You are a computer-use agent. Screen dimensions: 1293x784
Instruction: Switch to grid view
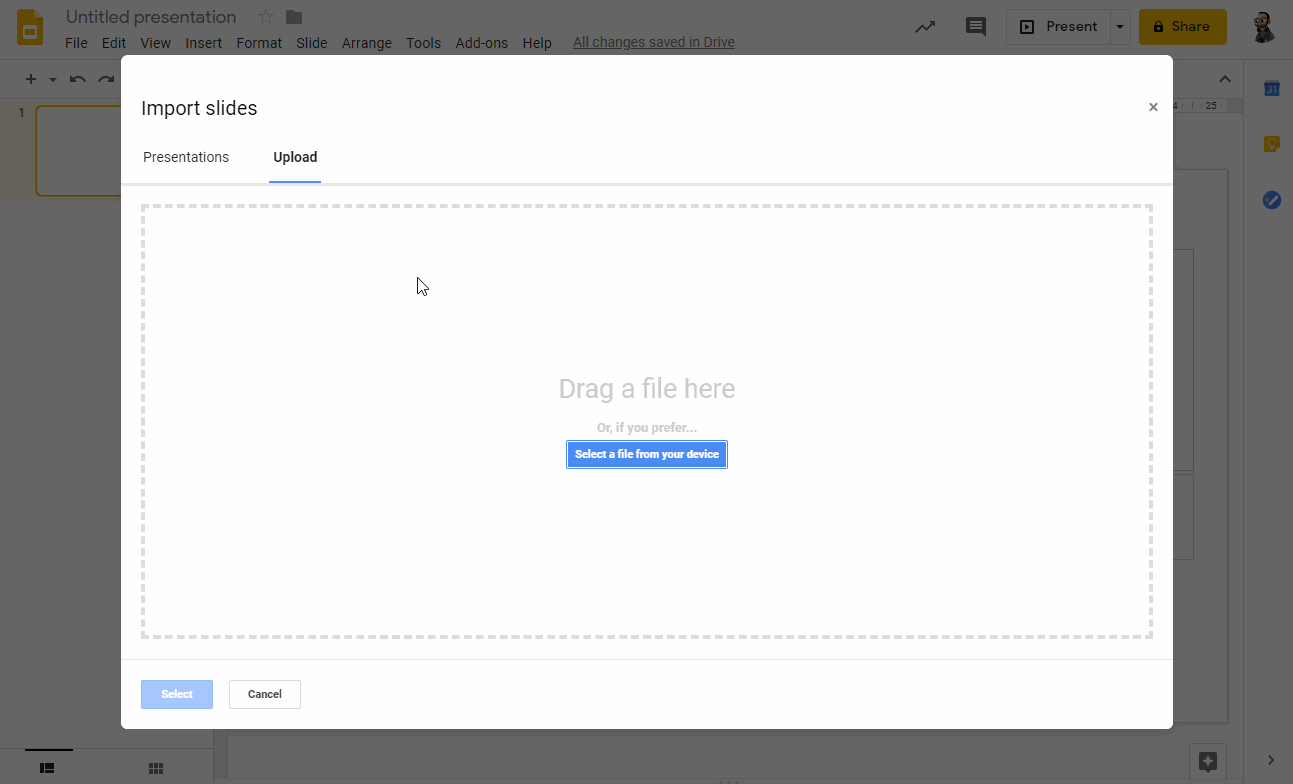click(x=156, y=768)
